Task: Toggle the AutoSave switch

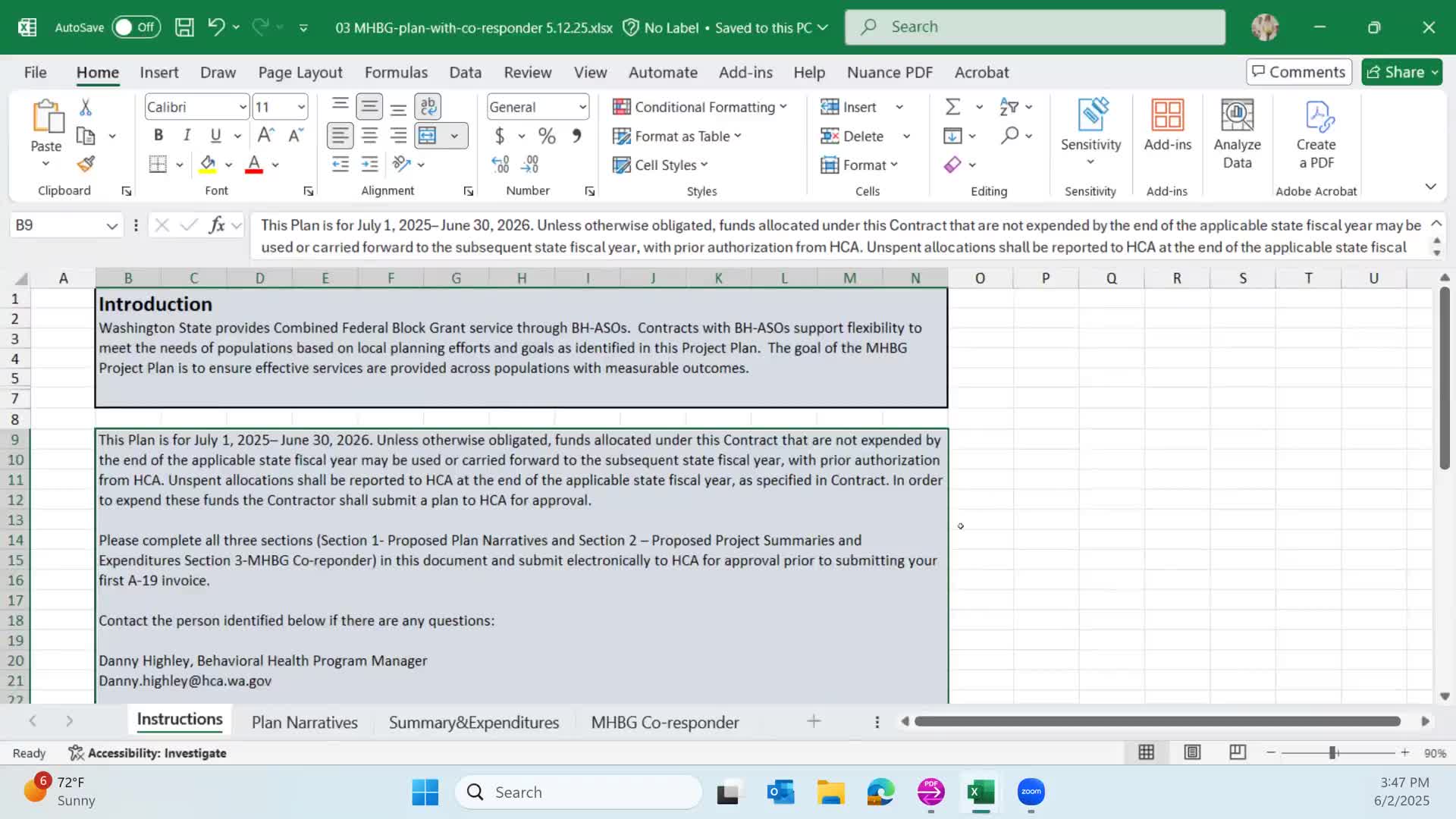Action: [136, 27]
